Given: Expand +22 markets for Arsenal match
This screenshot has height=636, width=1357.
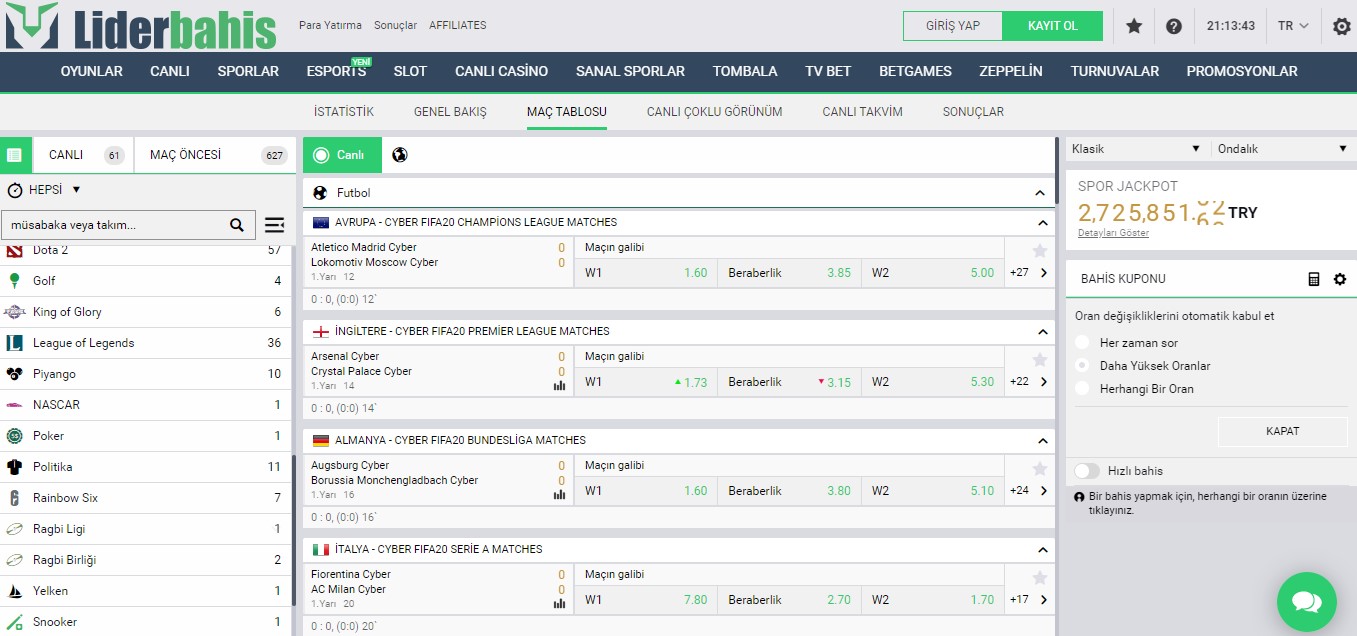Looking at the screenshot, I should (1029, 382).
